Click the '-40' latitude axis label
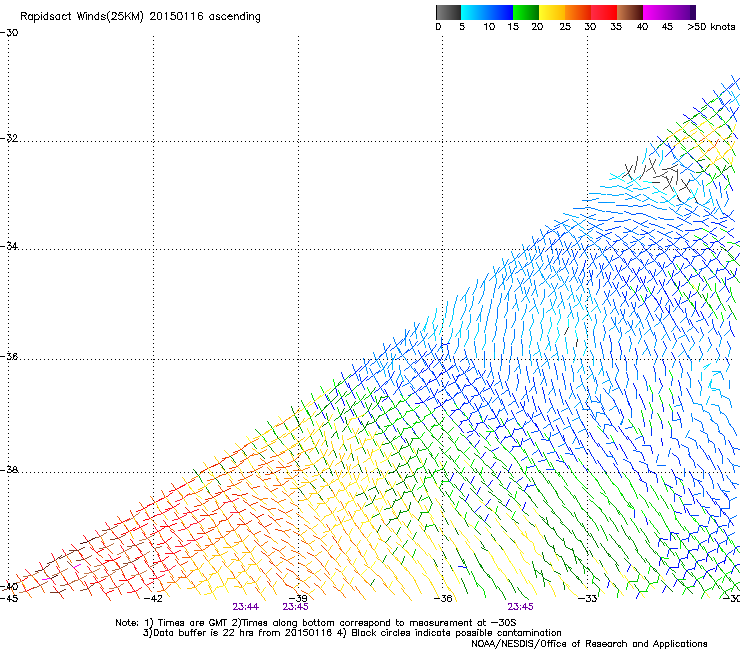 coord(9,587)
